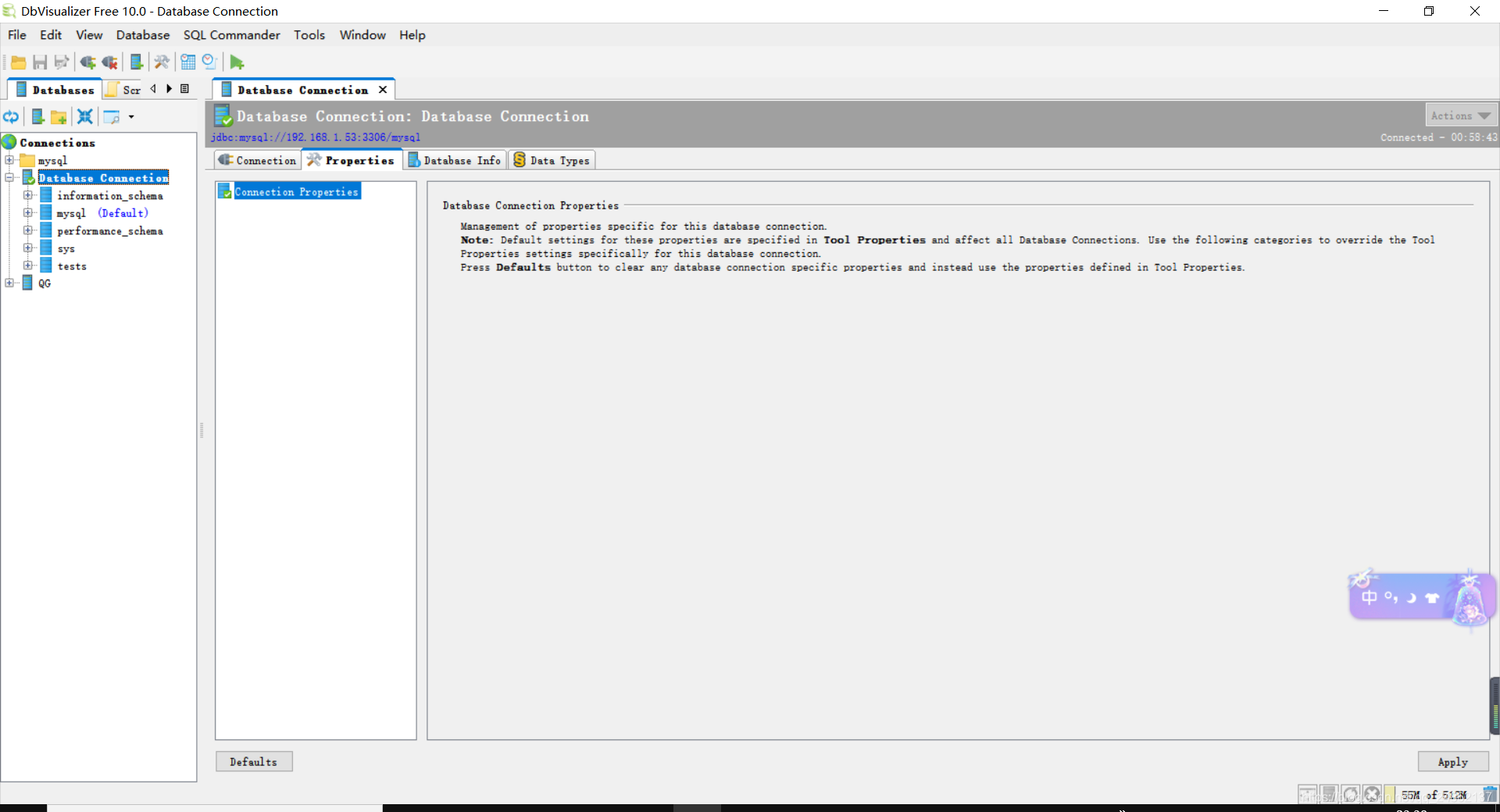Expand the performance_schema node
This screenshot has width=1500, height=812.
point(28,230)
